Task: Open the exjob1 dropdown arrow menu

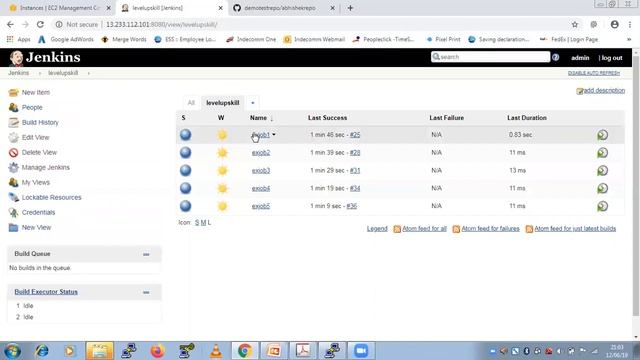Action: click(x=274, y=134)
